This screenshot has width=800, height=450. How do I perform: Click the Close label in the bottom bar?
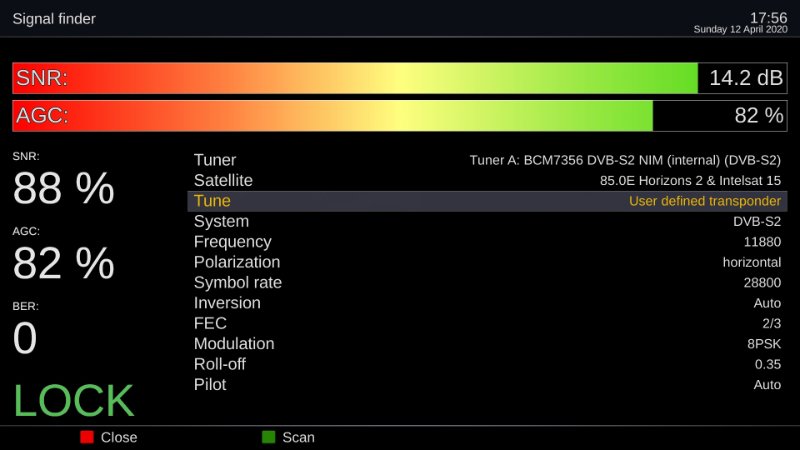(x=118, y=437)
